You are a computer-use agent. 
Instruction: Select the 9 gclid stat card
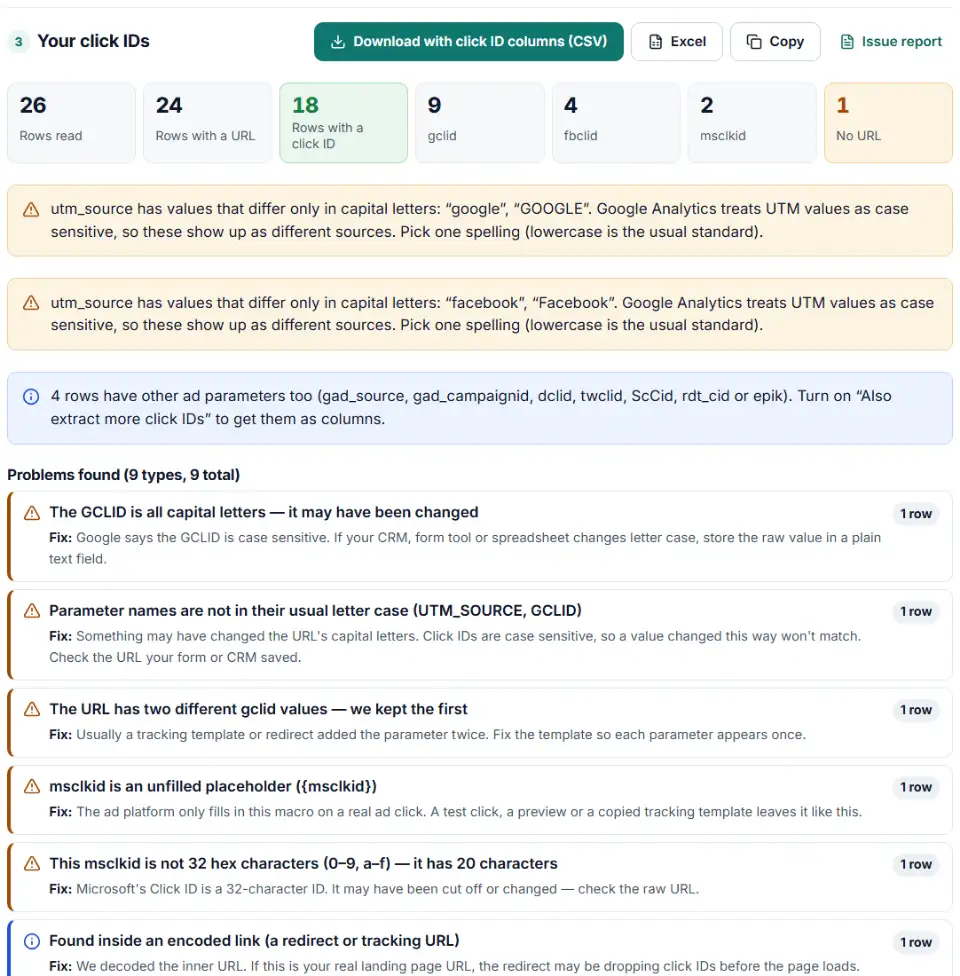[480, 123]
